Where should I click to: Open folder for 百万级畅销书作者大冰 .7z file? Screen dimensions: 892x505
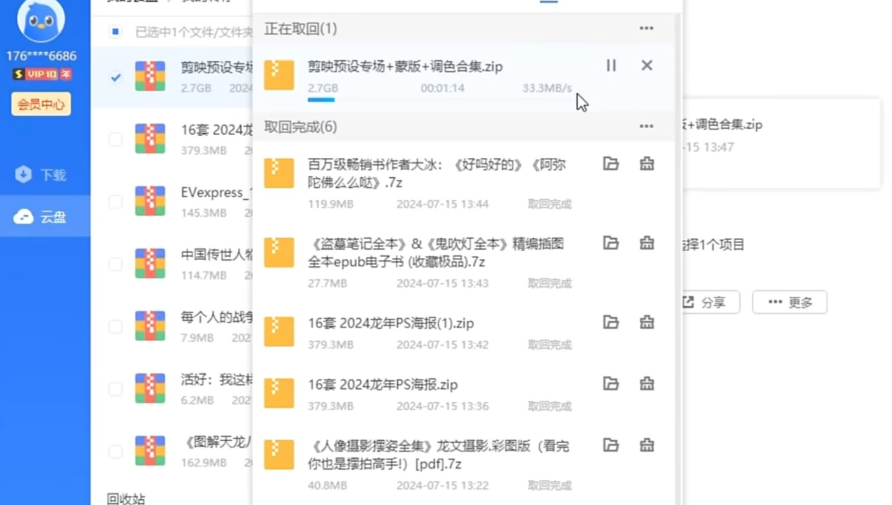(x=611, y=164)
